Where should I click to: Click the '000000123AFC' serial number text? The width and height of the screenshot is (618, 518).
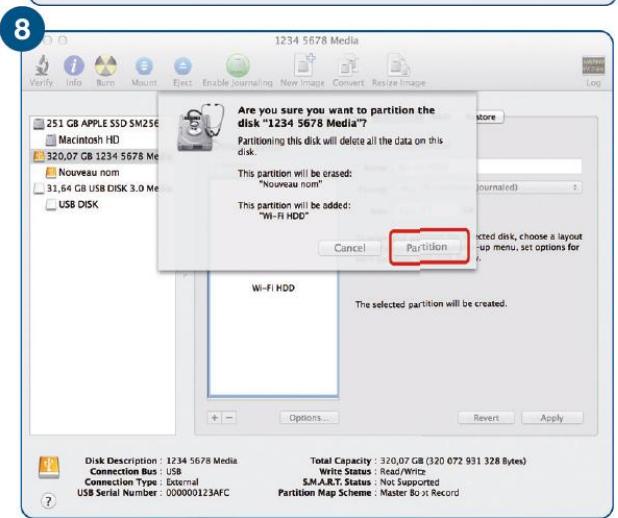(x=197, y=493)
